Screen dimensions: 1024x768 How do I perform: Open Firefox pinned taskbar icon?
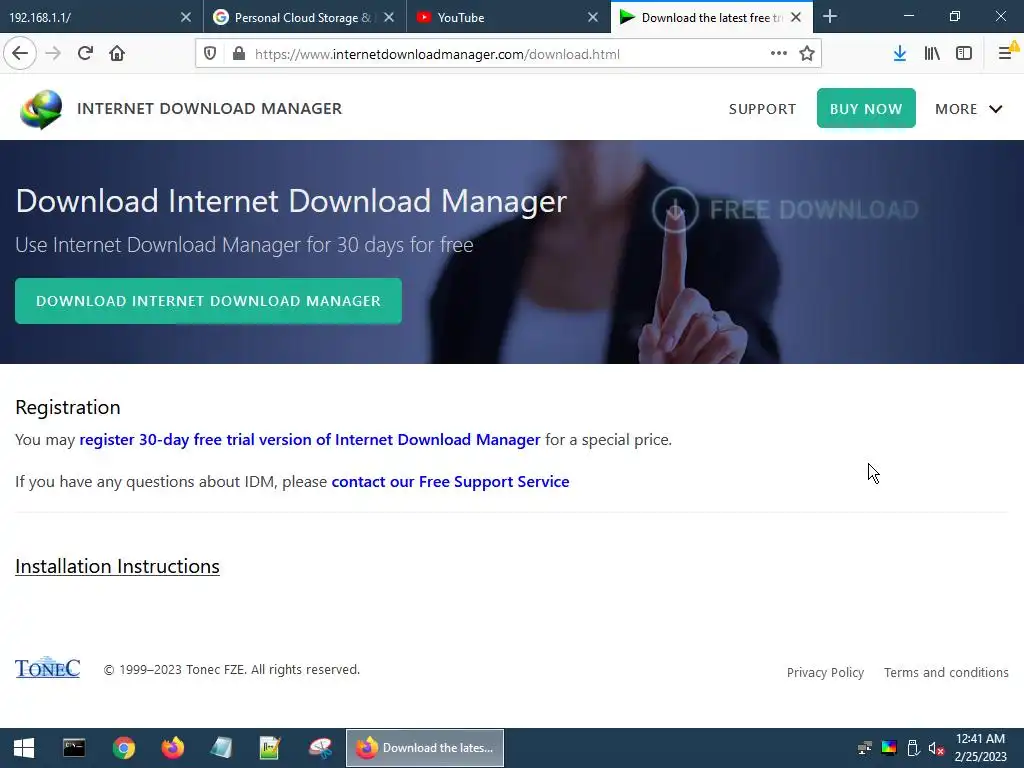173,748
